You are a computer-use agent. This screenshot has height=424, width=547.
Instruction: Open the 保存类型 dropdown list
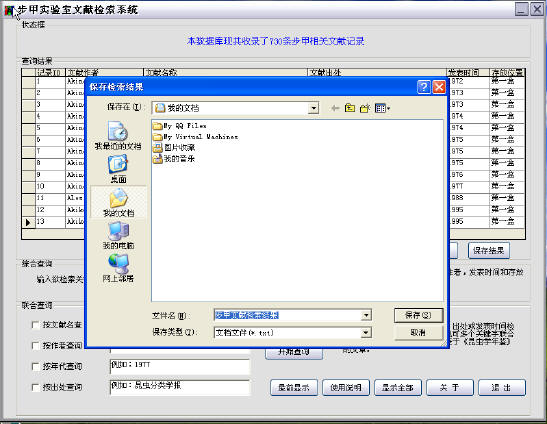(x=366, y=333)
